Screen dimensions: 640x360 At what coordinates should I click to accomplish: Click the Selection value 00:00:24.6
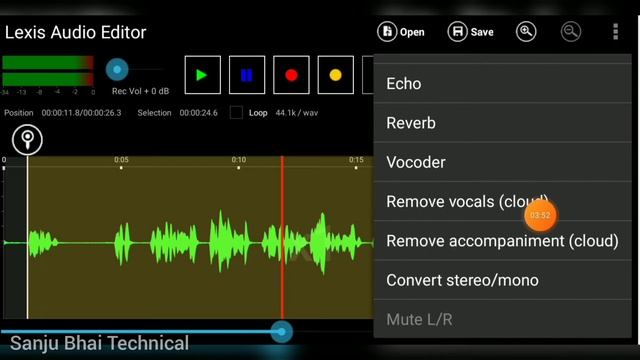tap(198, 113)
